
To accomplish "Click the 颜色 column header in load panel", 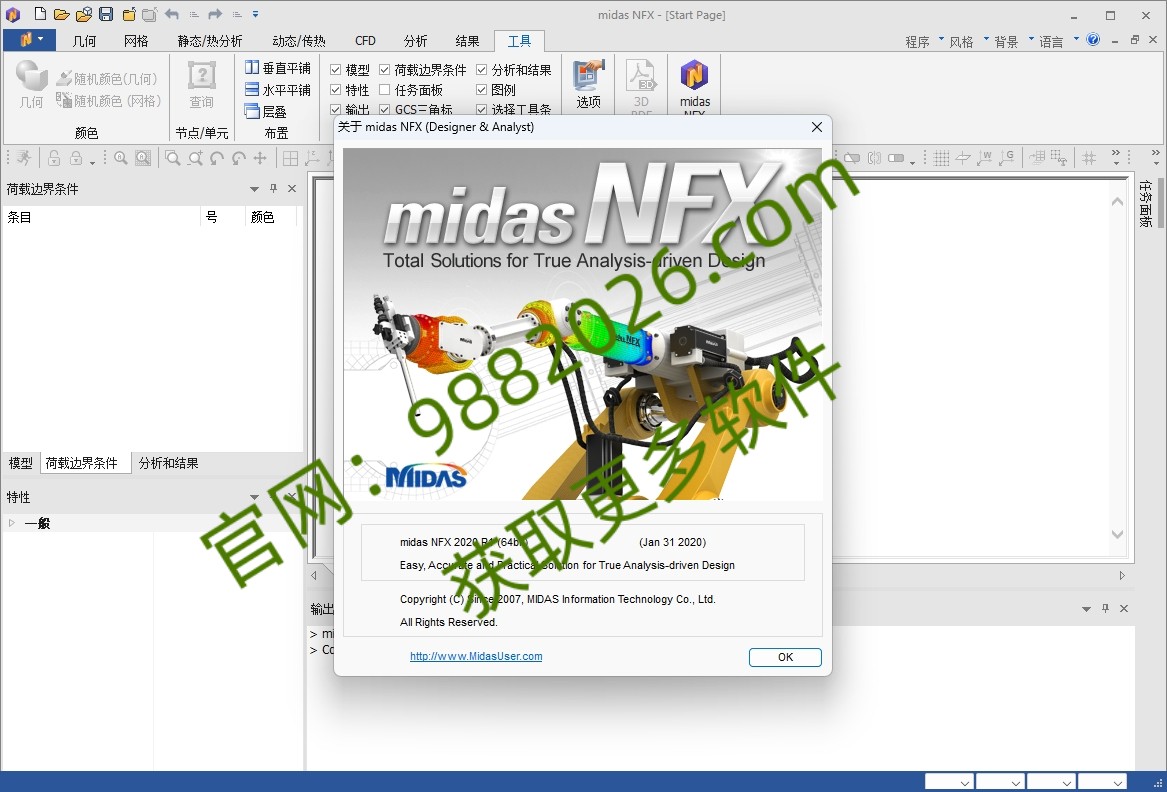I will (270, 217).
